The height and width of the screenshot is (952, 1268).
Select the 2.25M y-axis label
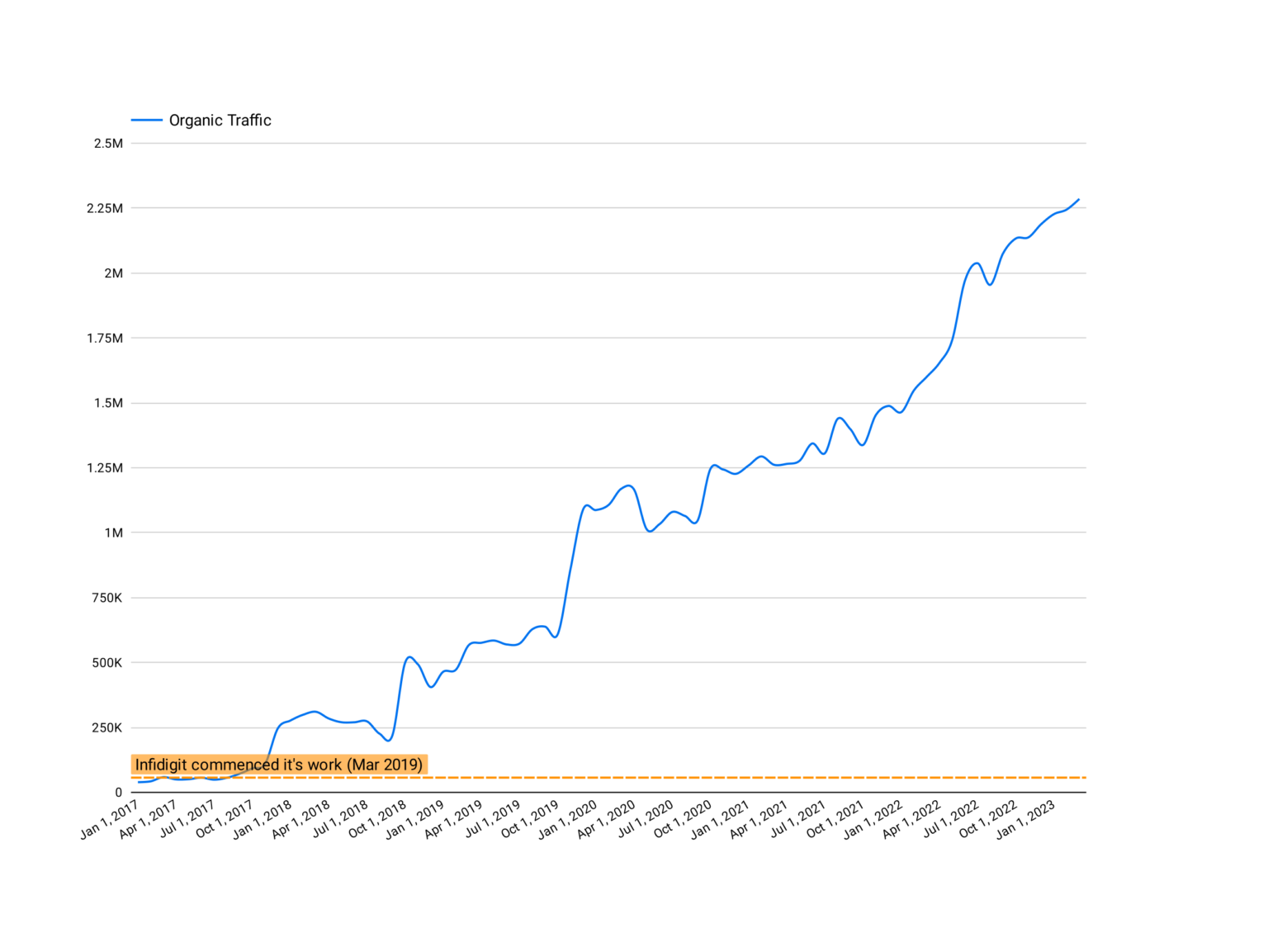105,208
